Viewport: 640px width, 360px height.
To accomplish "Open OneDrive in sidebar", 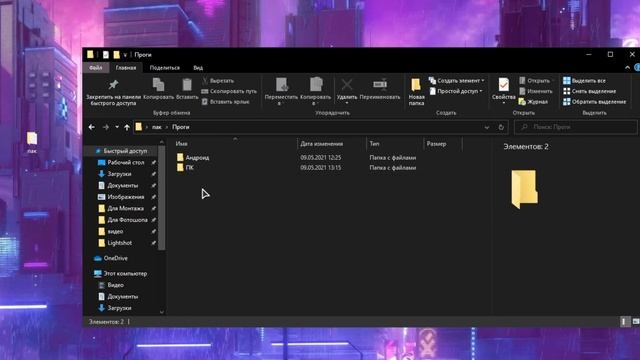I will (111, 258).
